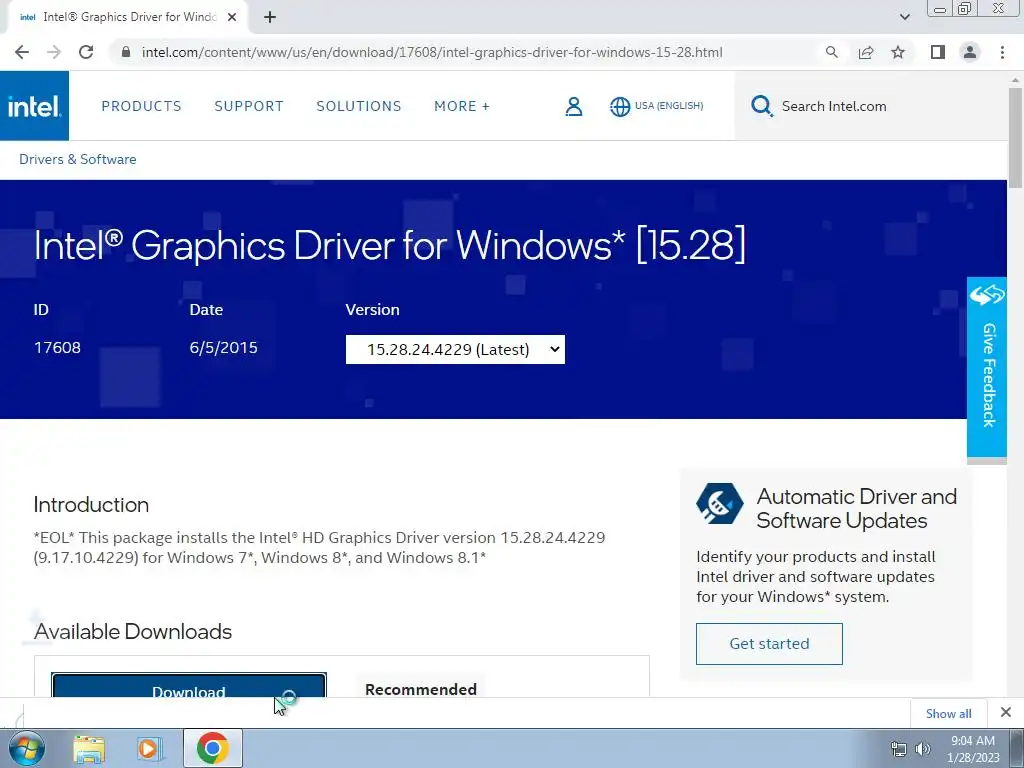Open Windows Media Player from taskbar
Viewport: 1024px width, 768px height.
tap(149, 748)
